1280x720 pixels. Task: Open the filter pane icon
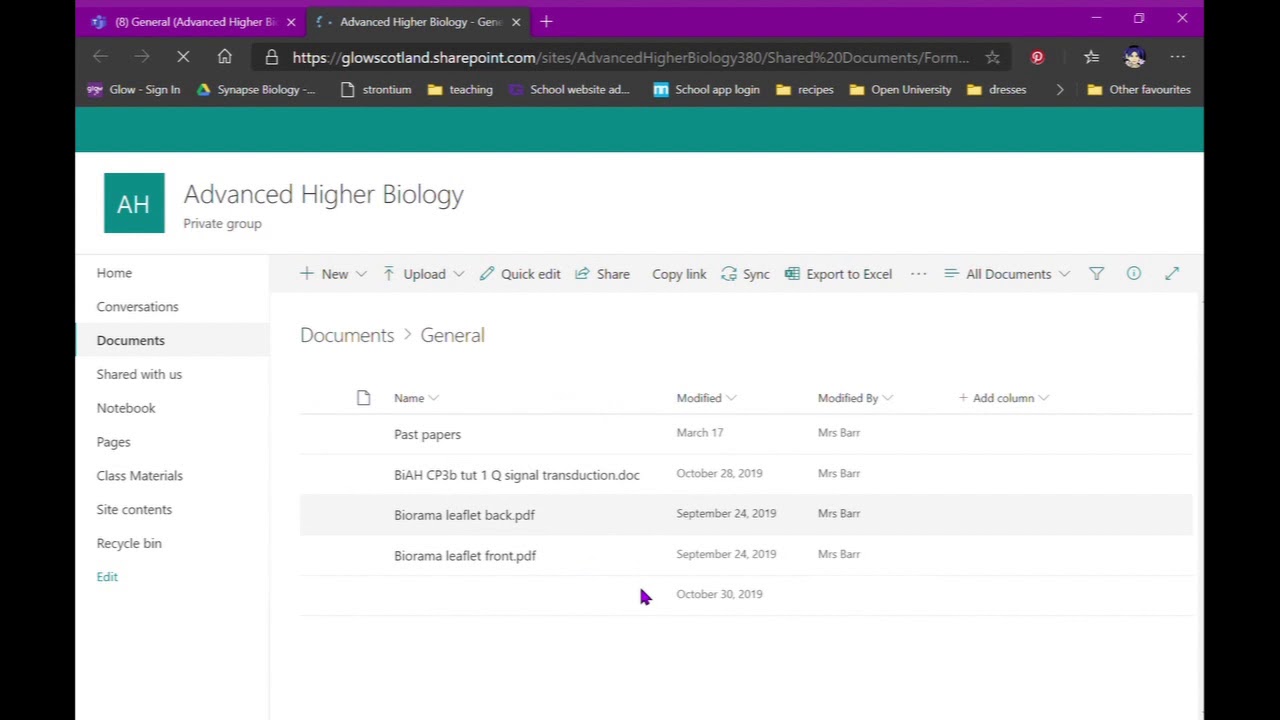1096,273
